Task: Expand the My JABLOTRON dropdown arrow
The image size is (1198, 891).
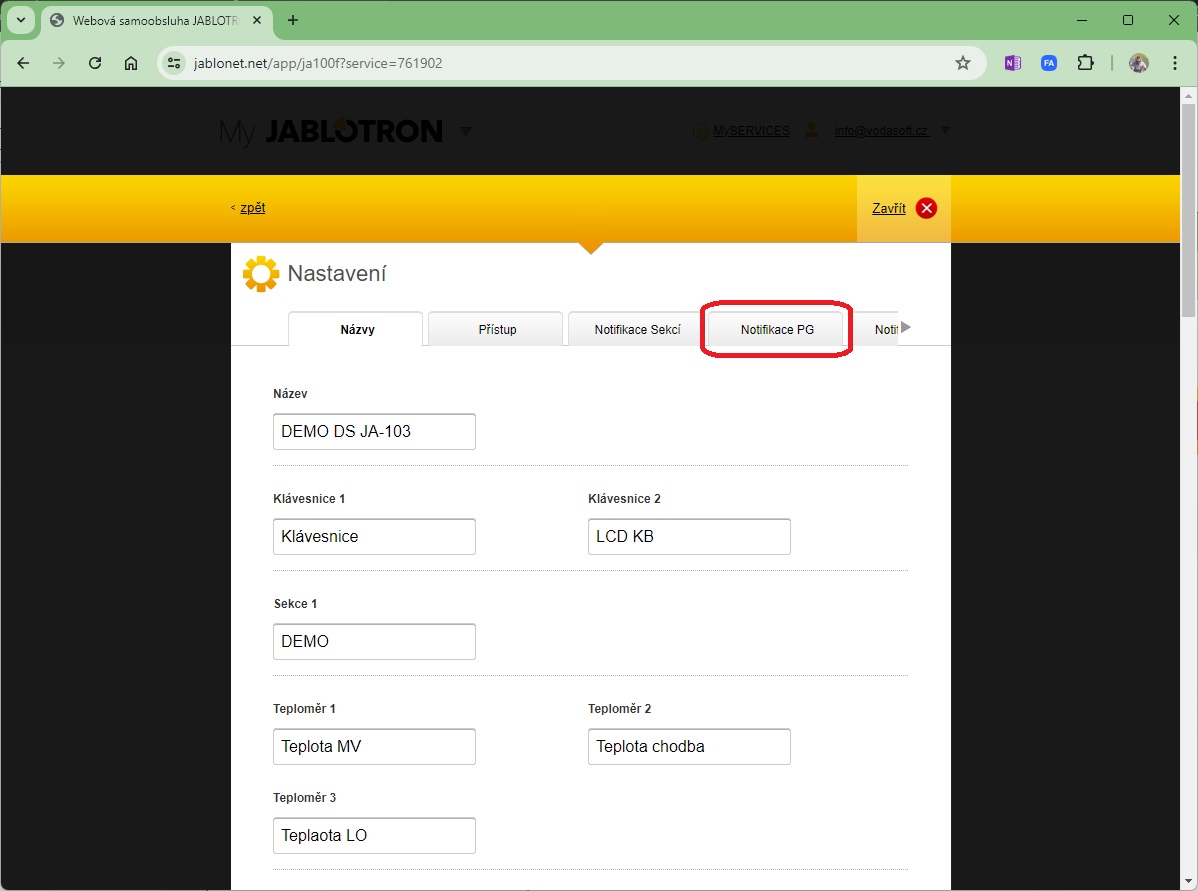Action: [x=465, y=131]
